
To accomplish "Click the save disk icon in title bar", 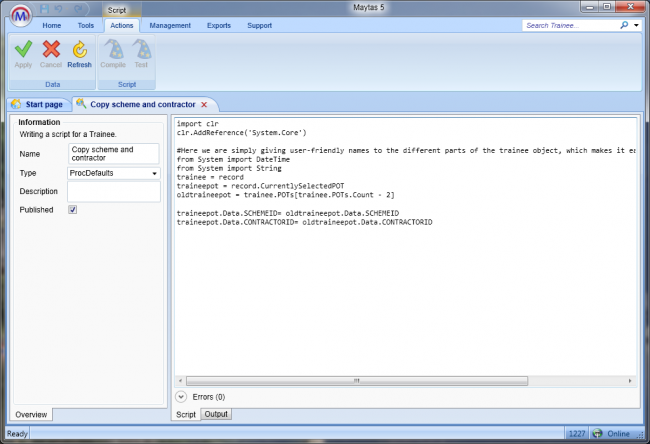I will pyautogui.click(x=44, y=8).
